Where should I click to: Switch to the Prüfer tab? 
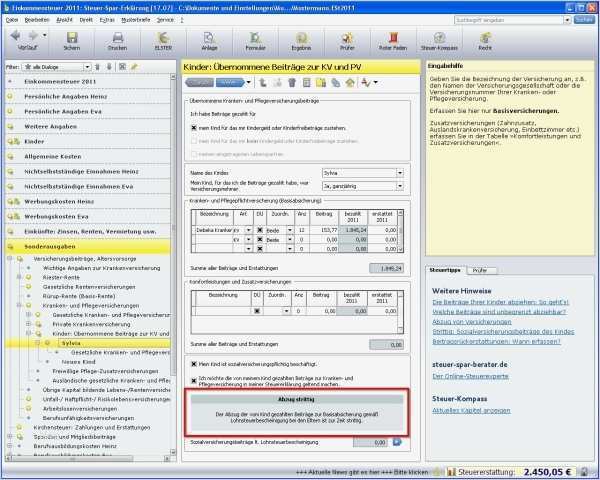(479, 270)
